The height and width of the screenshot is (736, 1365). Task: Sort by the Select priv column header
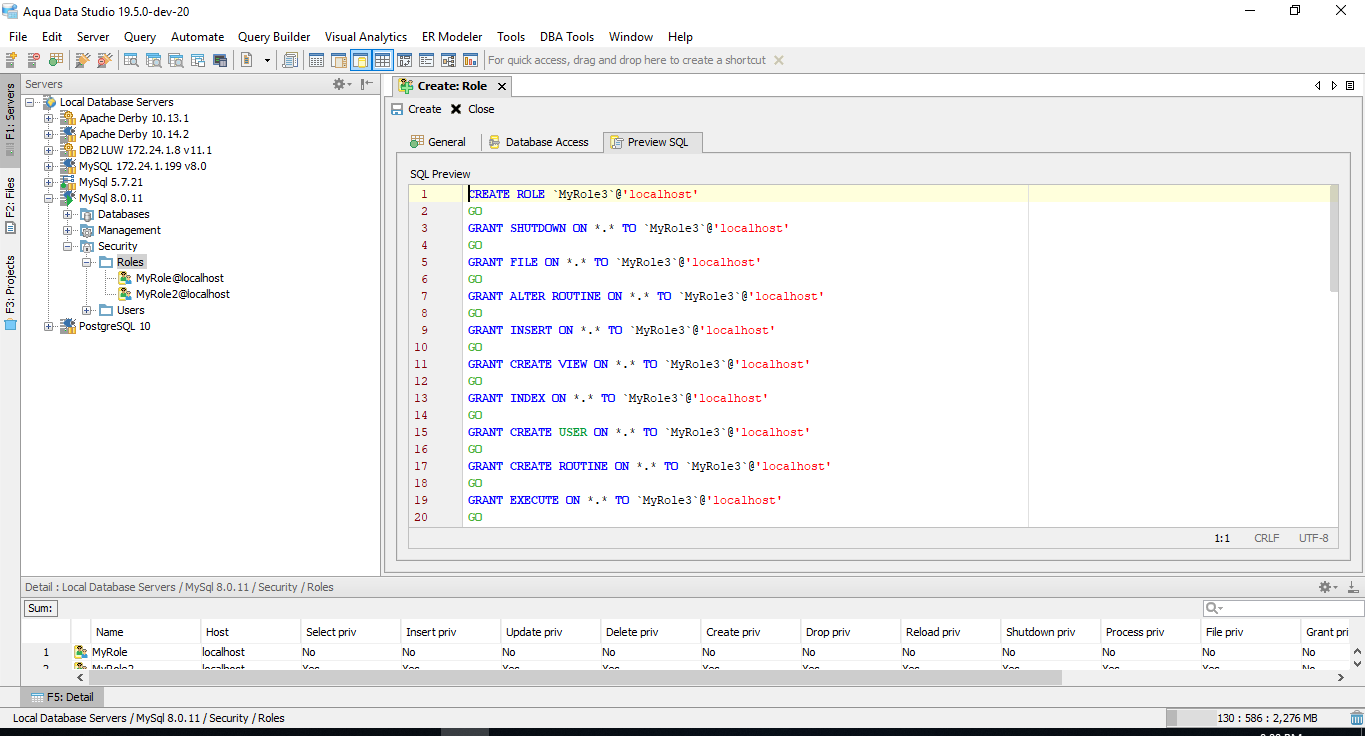coord(350,632)
